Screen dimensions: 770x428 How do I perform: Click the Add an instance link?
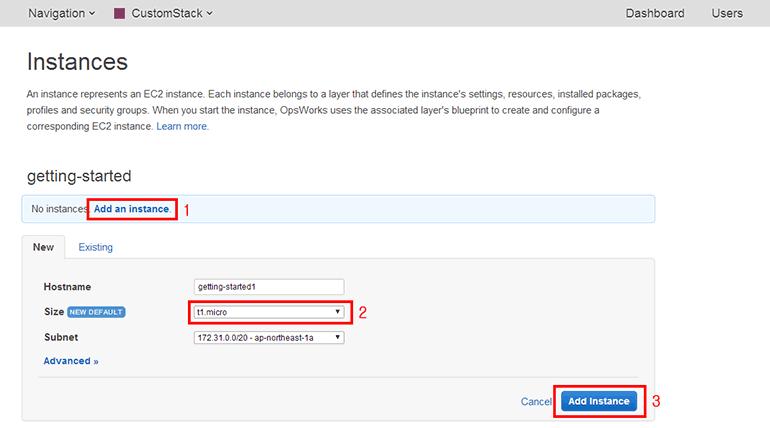[x=131, y=209]
